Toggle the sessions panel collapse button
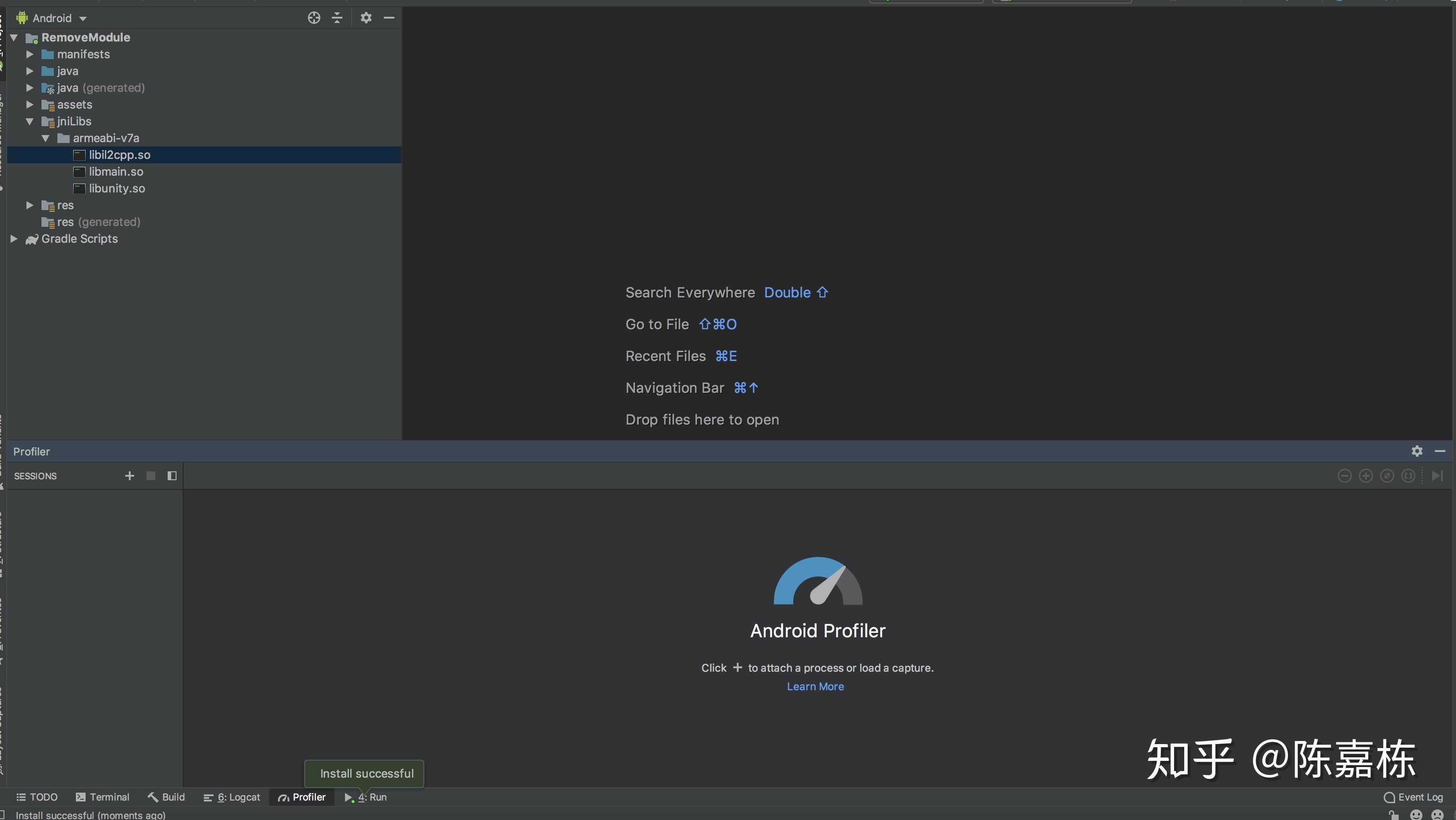Viewport: 1456px width, 820px height. [x=173, y=476]
